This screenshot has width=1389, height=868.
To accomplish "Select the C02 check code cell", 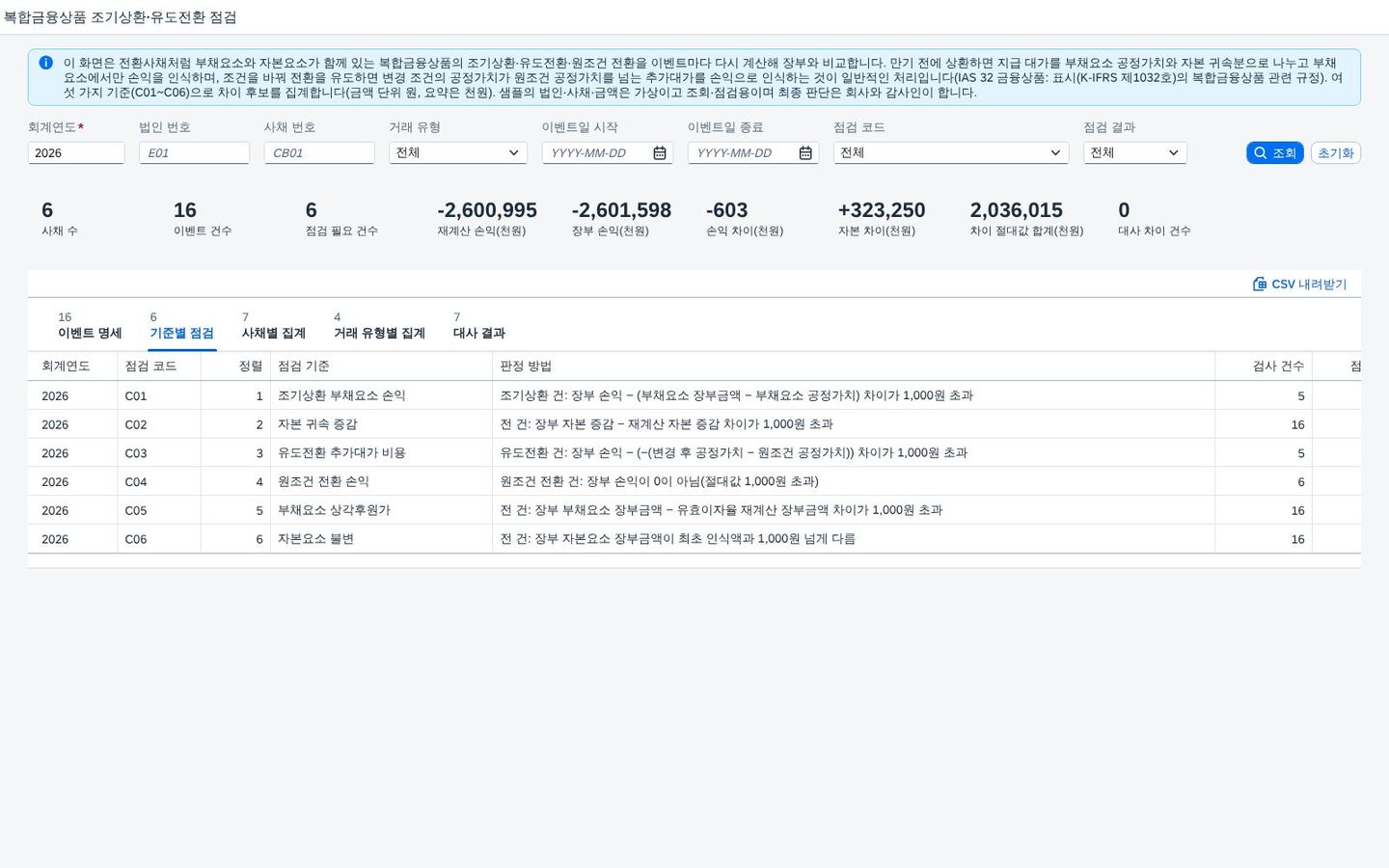I will [159, 424].
